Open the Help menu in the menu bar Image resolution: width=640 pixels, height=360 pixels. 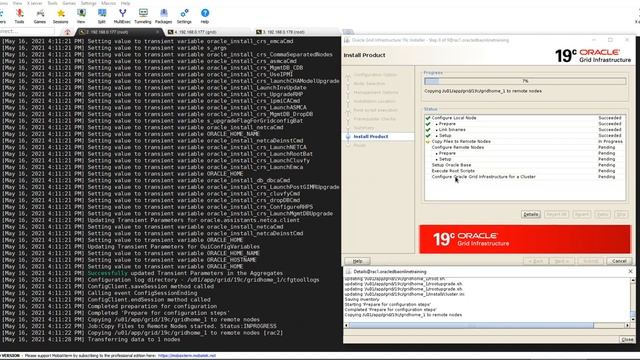click(125, 3)
